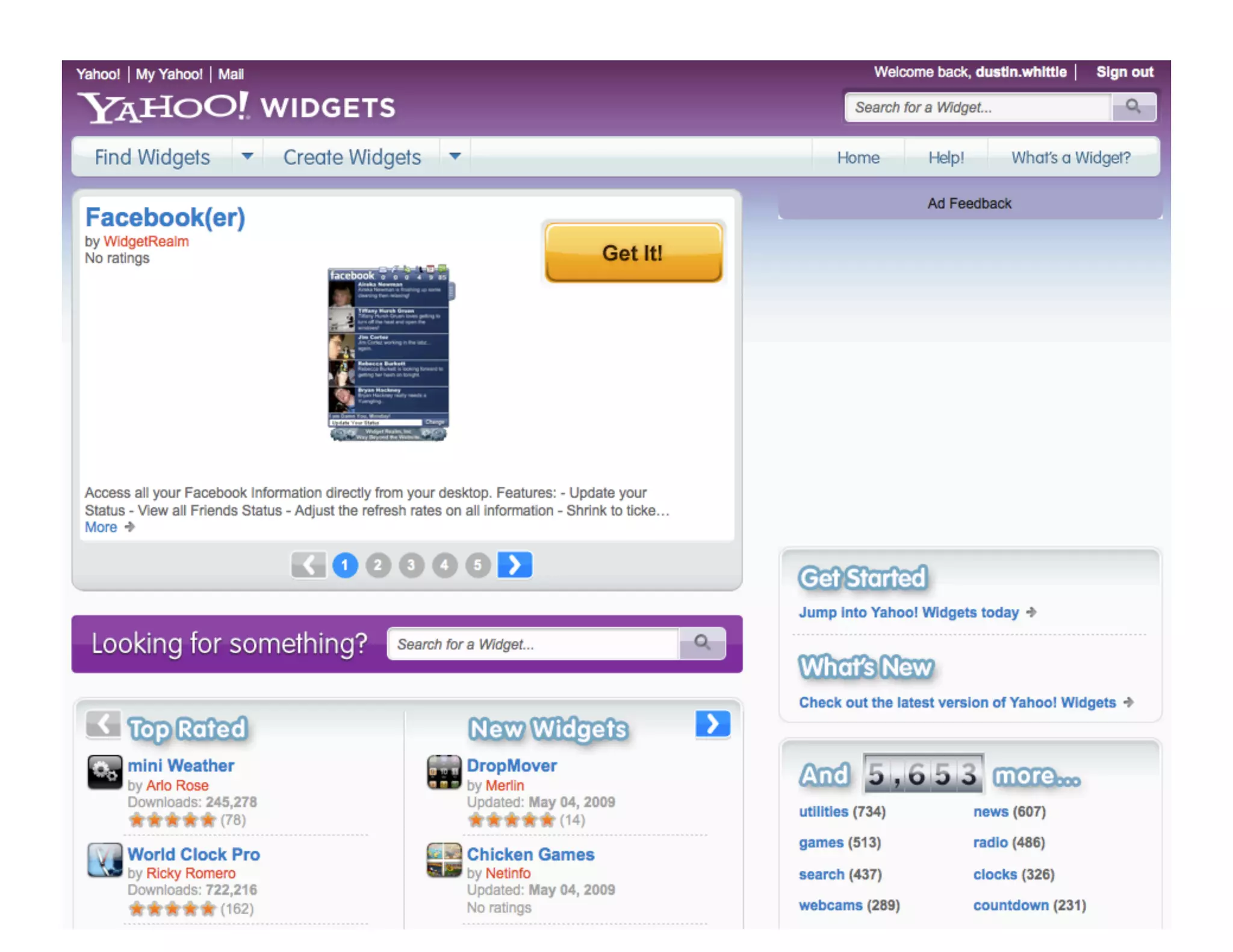Open Chicken Games widget icon
Image resolution: width=1233 pixels, height=952 pixels.
444,859
